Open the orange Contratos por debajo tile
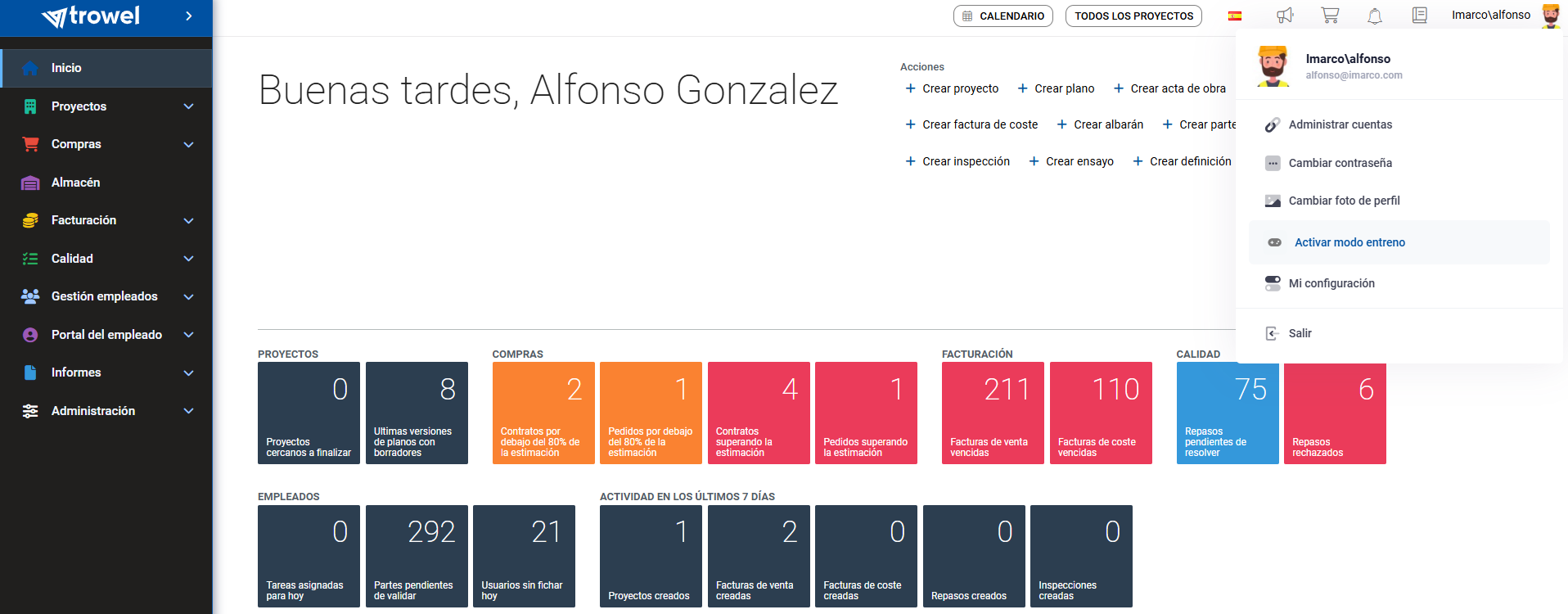Viewport: 1568px width, 614px height. (543, 413)
